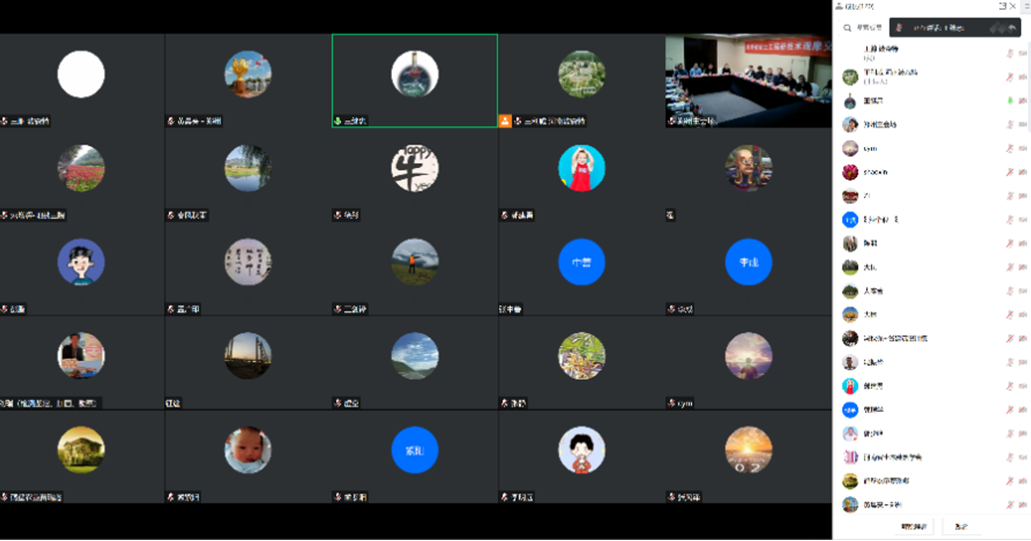Image resolution: width=1031 pixels, height=541 pixels.
Task: Click the child in red avatar on cyan background
Action: click(581, 168)
